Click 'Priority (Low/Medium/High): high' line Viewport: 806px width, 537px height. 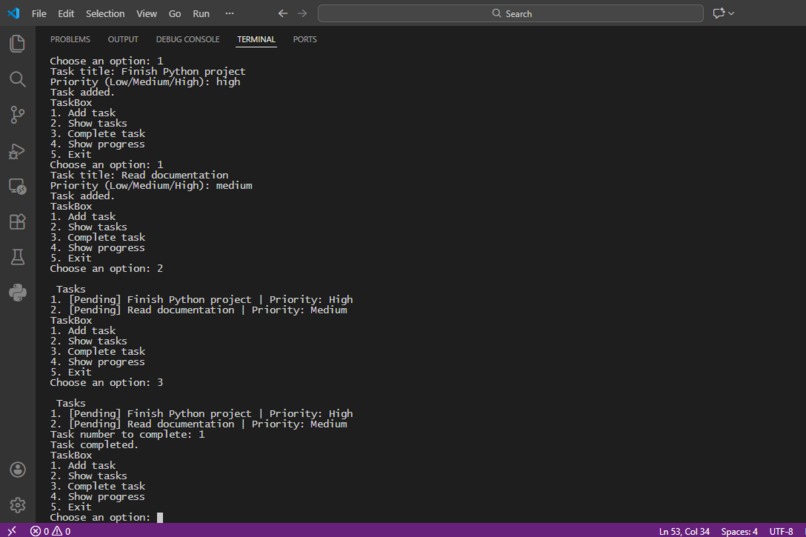145,82
